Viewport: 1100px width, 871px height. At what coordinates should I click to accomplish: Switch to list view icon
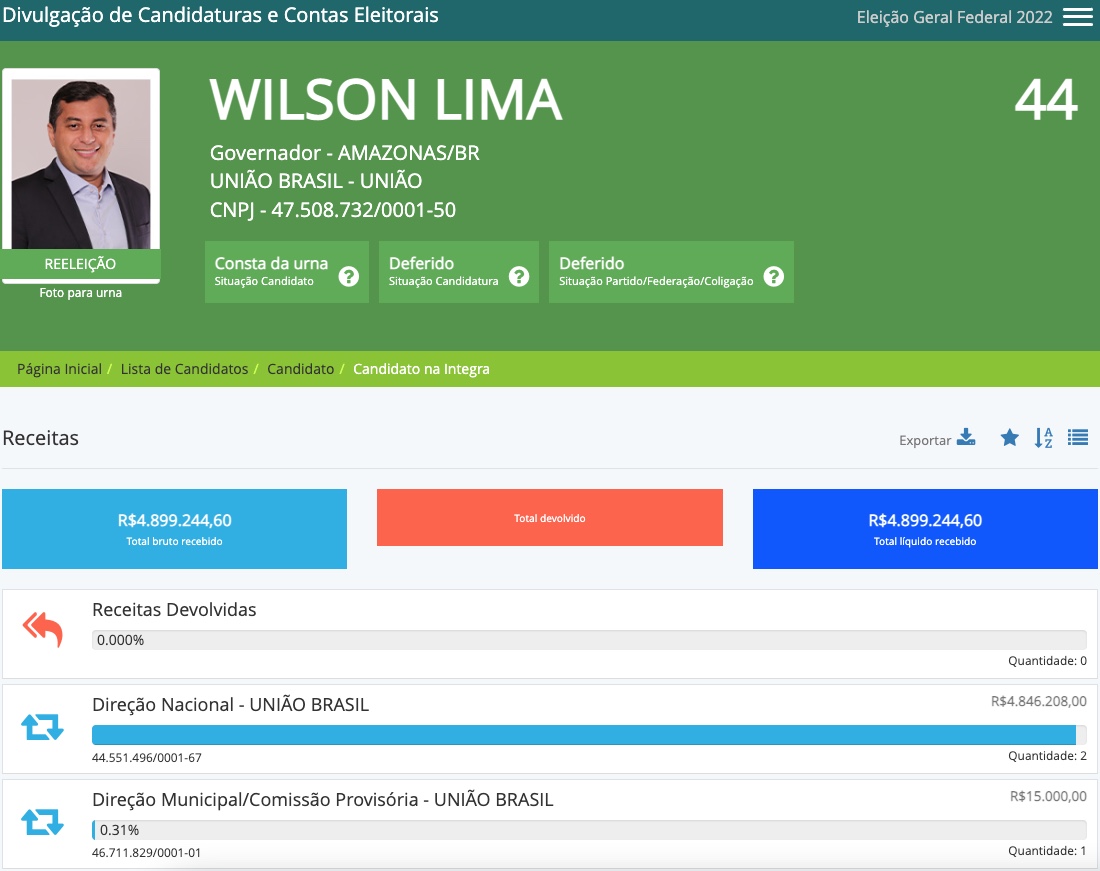coord(1077,437)
